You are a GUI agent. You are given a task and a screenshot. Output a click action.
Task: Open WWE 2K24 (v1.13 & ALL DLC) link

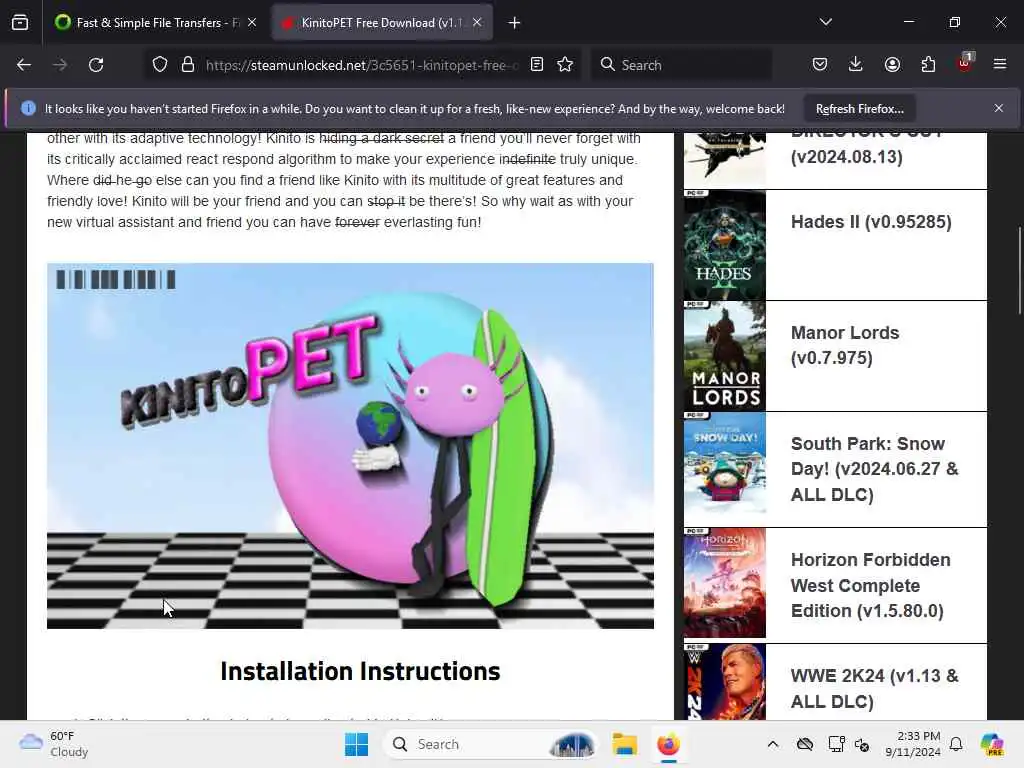click(x=874, y=688)
